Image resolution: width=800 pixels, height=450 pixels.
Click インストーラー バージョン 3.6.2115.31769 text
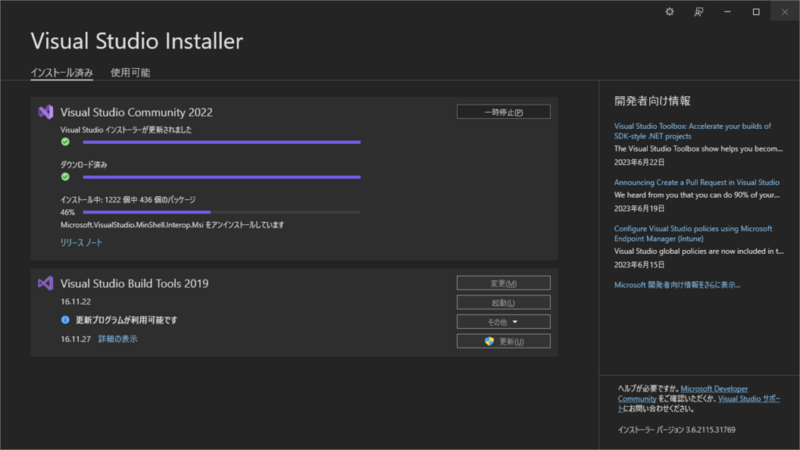677,430
